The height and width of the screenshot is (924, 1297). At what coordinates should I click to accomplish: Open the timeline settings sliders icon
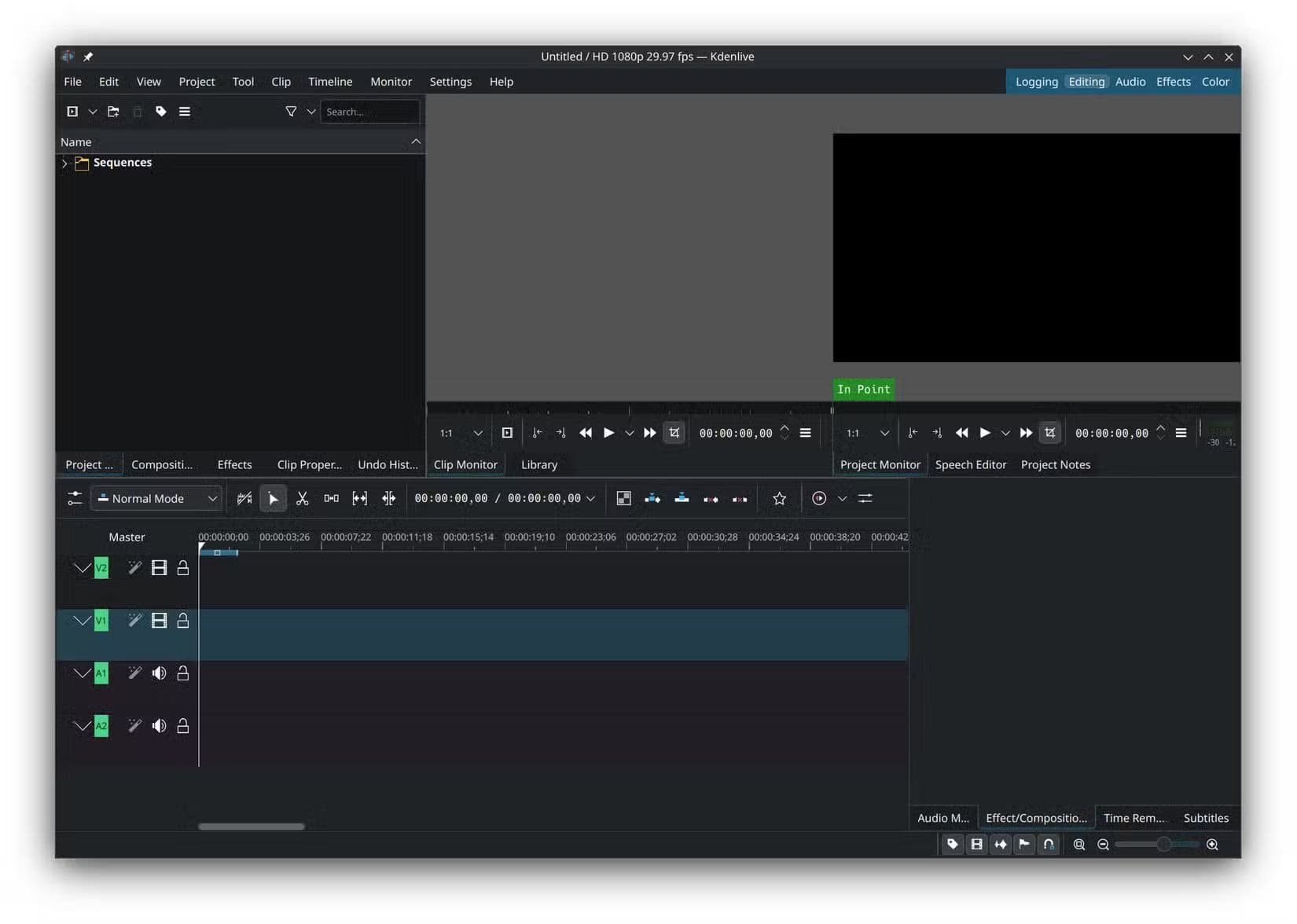tap(865, 498)
